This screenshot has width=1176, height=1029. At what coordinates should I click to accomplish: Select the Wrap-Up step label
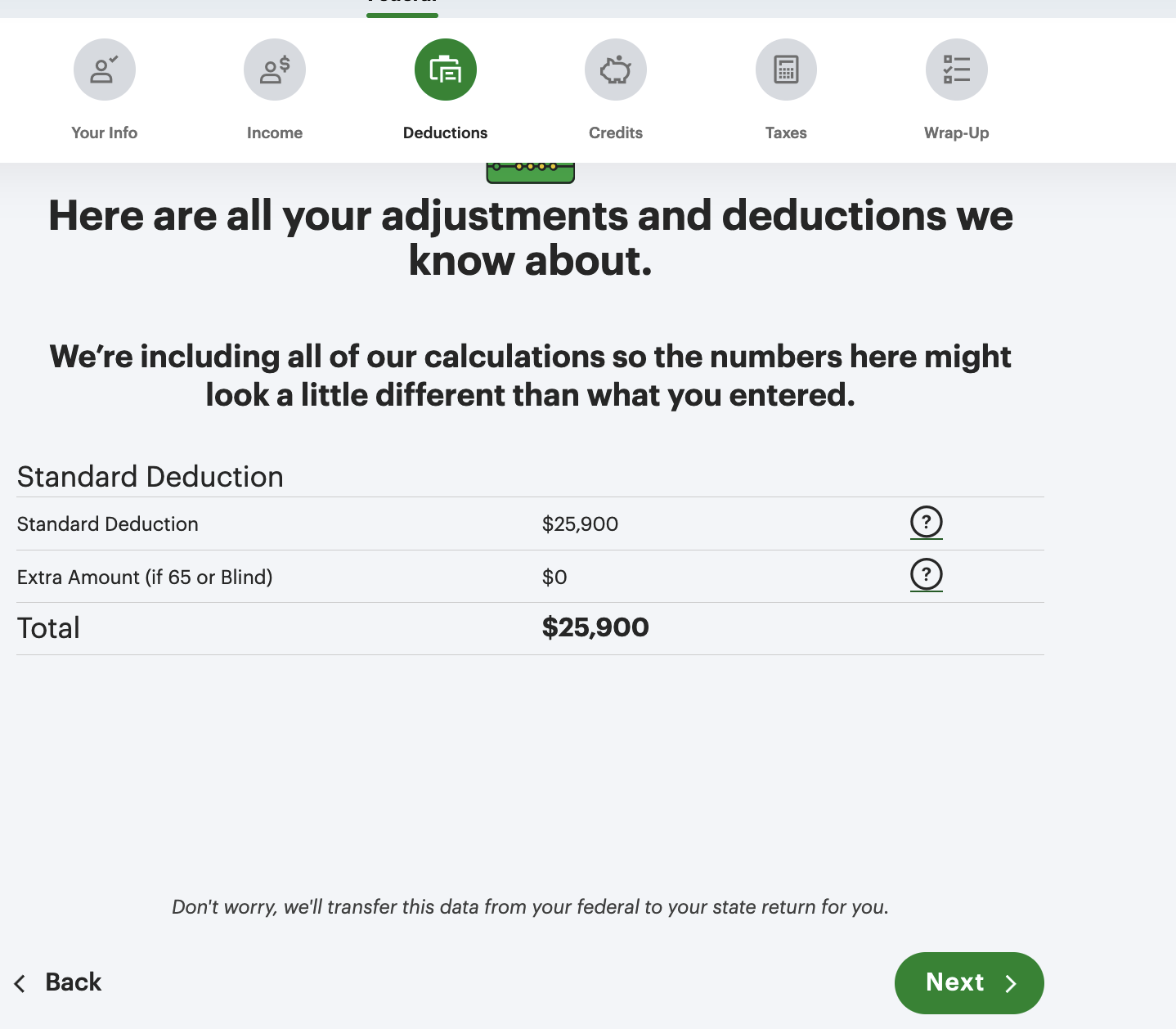coord(957,133)
